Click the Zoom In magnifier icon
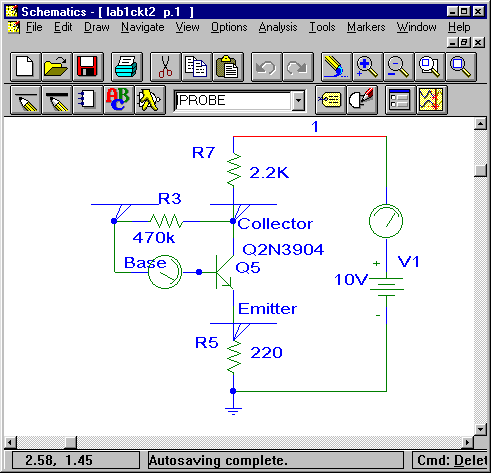The height and width of the screenshot is (473, 491). click(367, 67)
